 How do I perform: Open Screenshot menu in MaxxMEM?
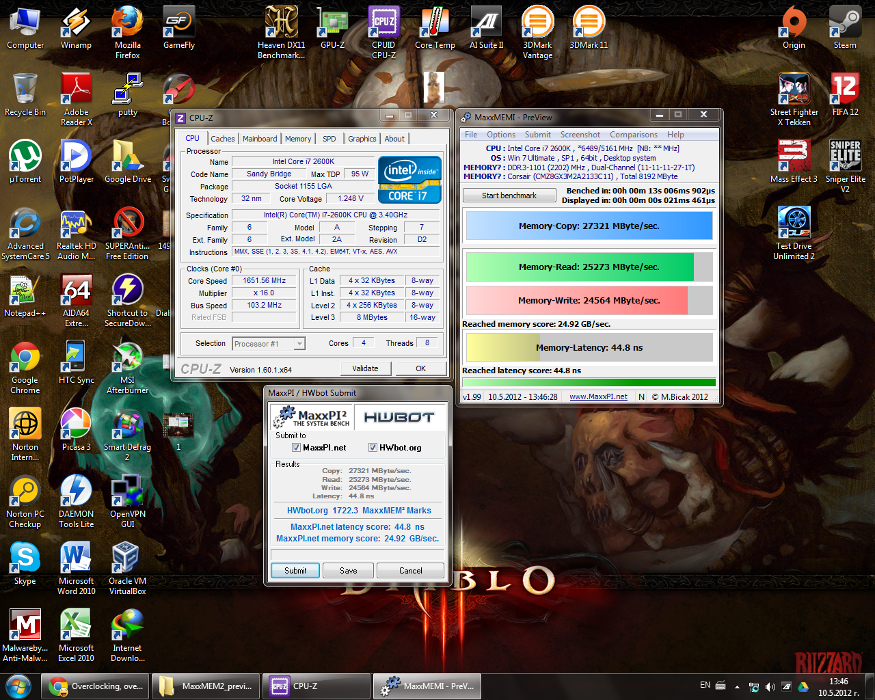(x=580, y=135)
